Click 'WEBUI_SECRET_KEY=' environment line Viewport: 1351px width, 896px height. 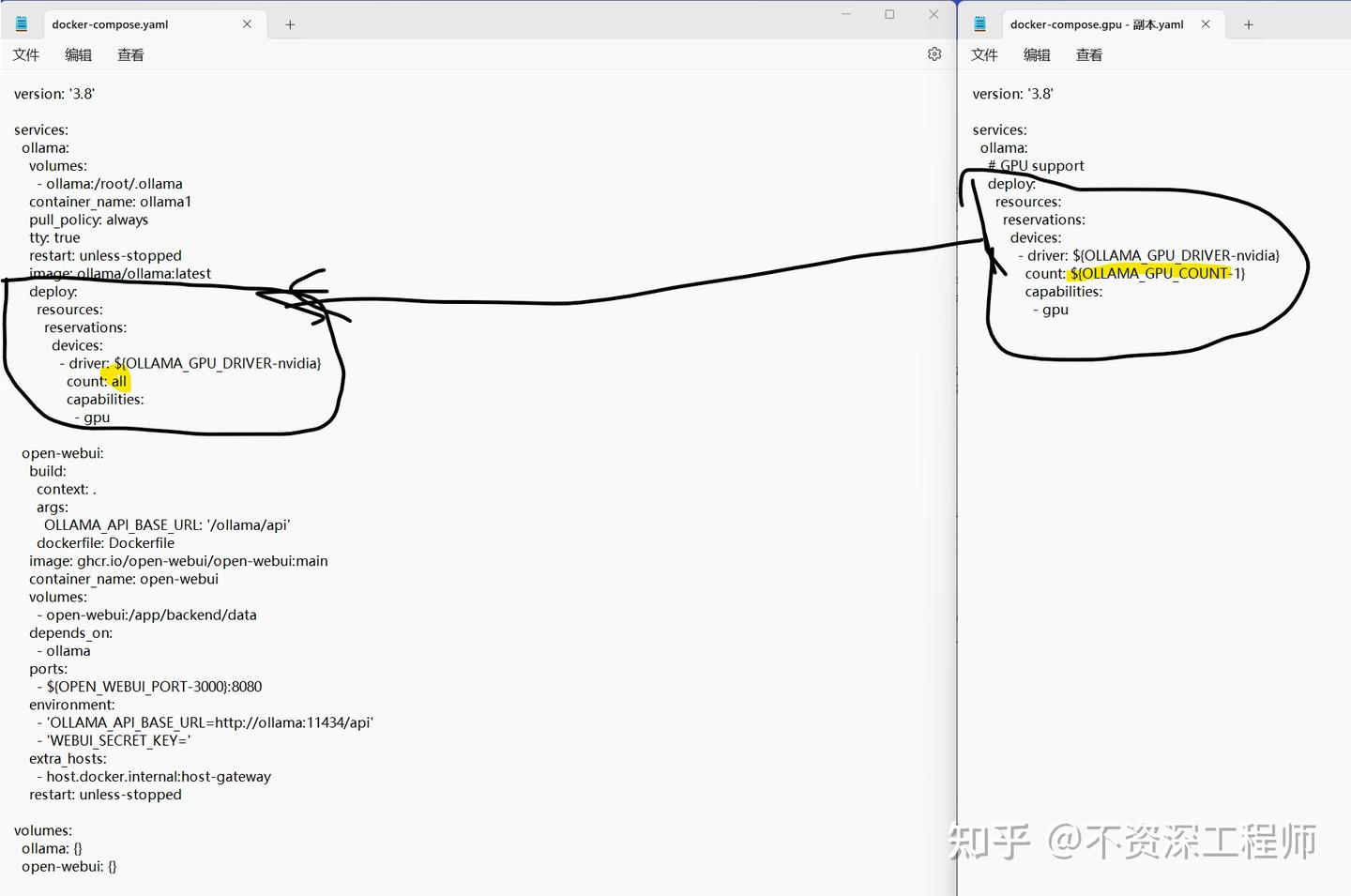pyautogui.click(x=114, y=740)
